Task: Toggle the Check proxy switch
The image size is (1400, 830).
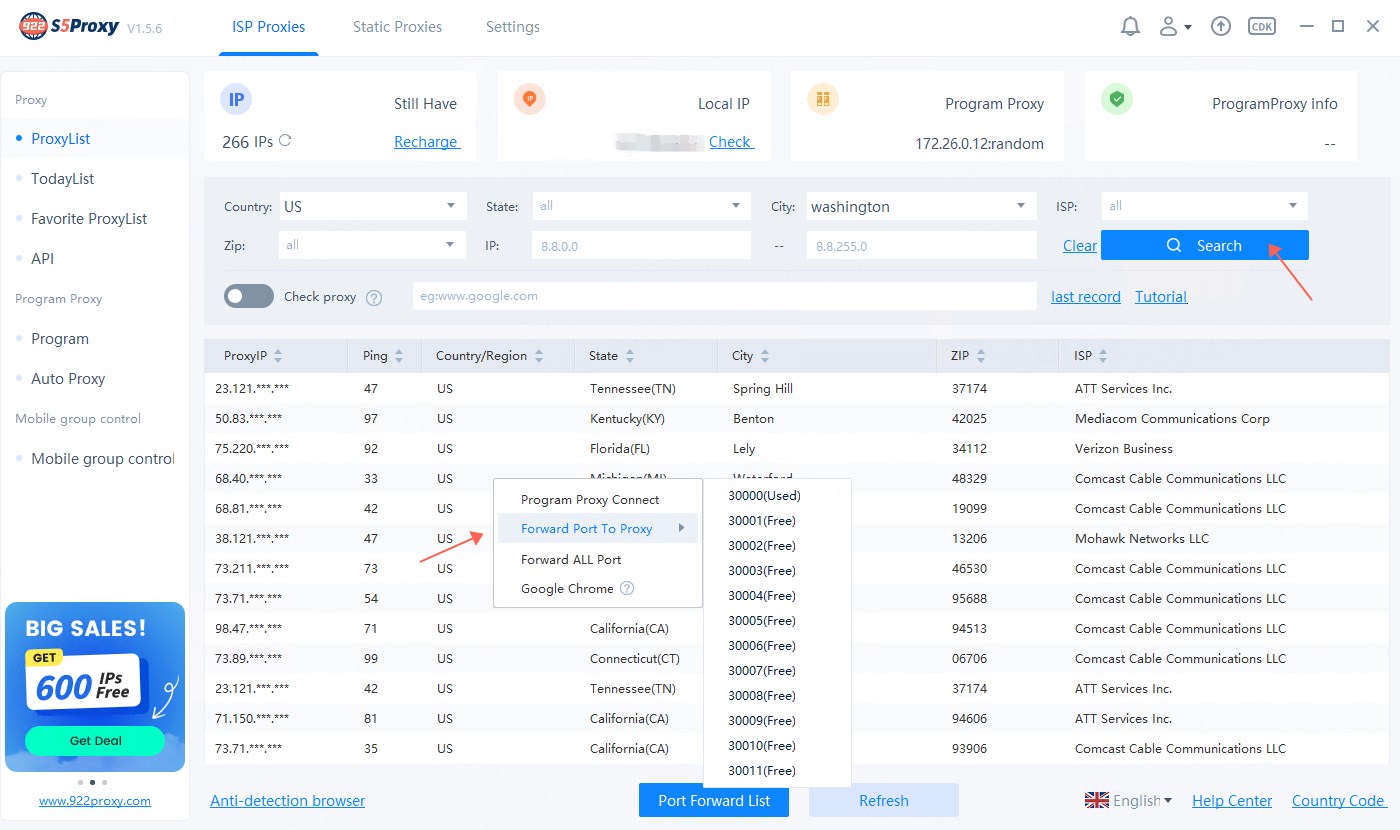Action: point(249,296)
